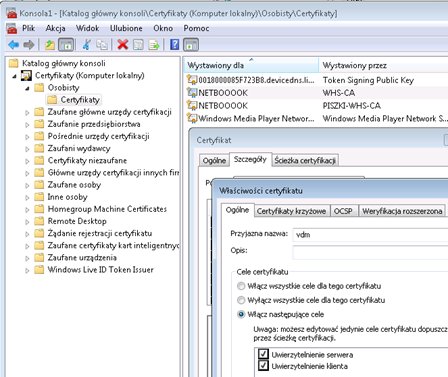
Task: Expand Pośrednie urzędy certyfikacji node
Action: [27, 137]
